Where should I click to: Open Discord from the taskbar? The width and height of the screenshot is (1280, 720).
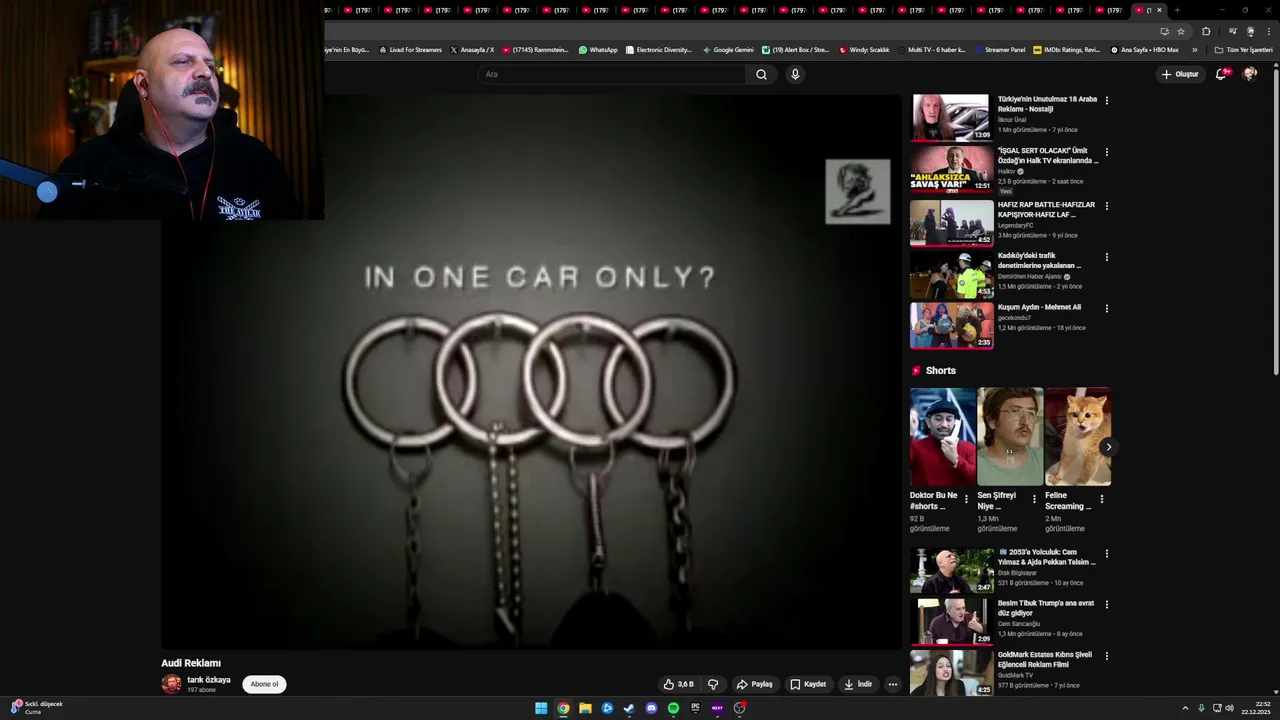coord(651,708)
